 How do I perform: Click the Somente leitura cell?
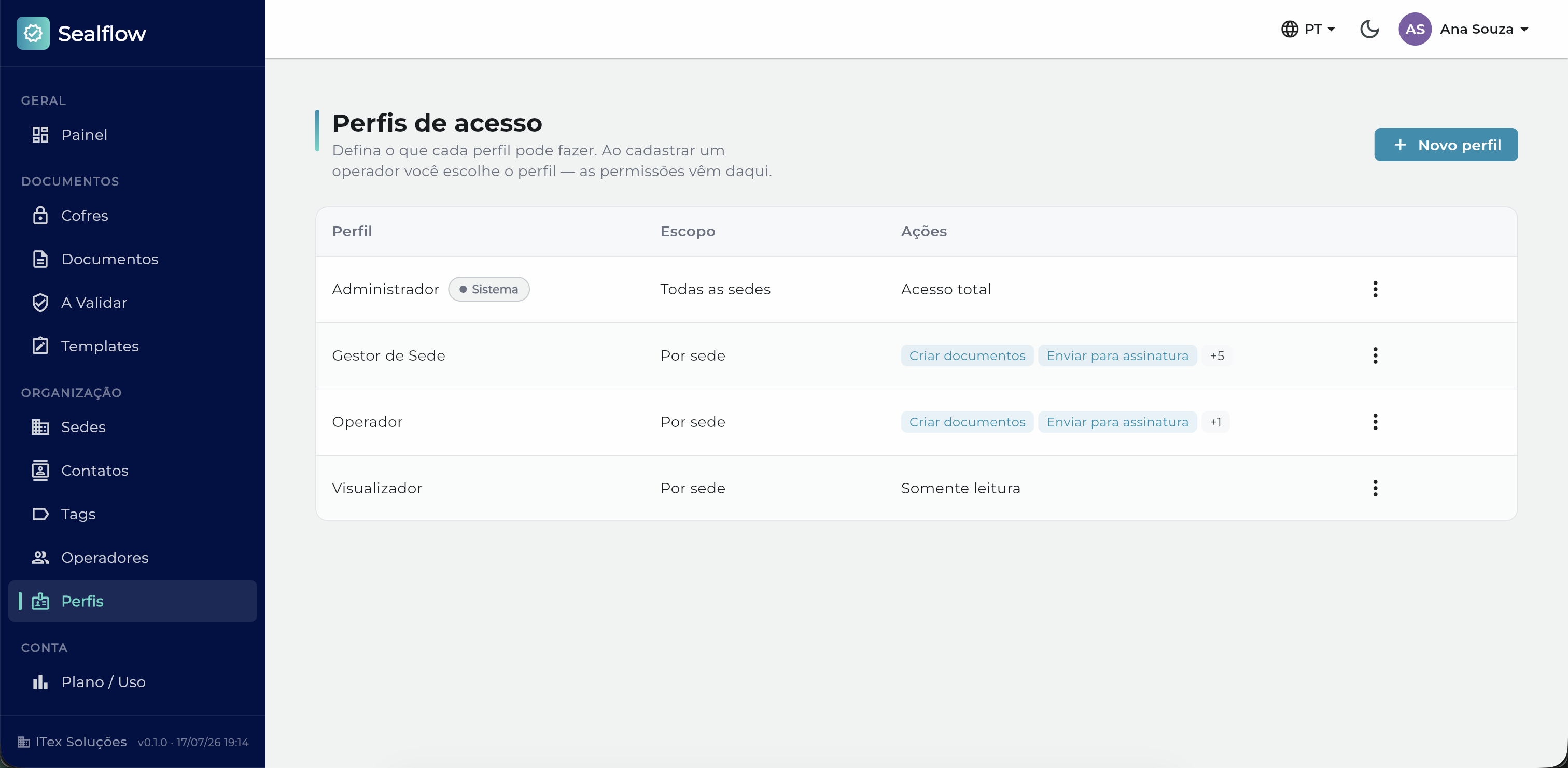pos(960,488)
